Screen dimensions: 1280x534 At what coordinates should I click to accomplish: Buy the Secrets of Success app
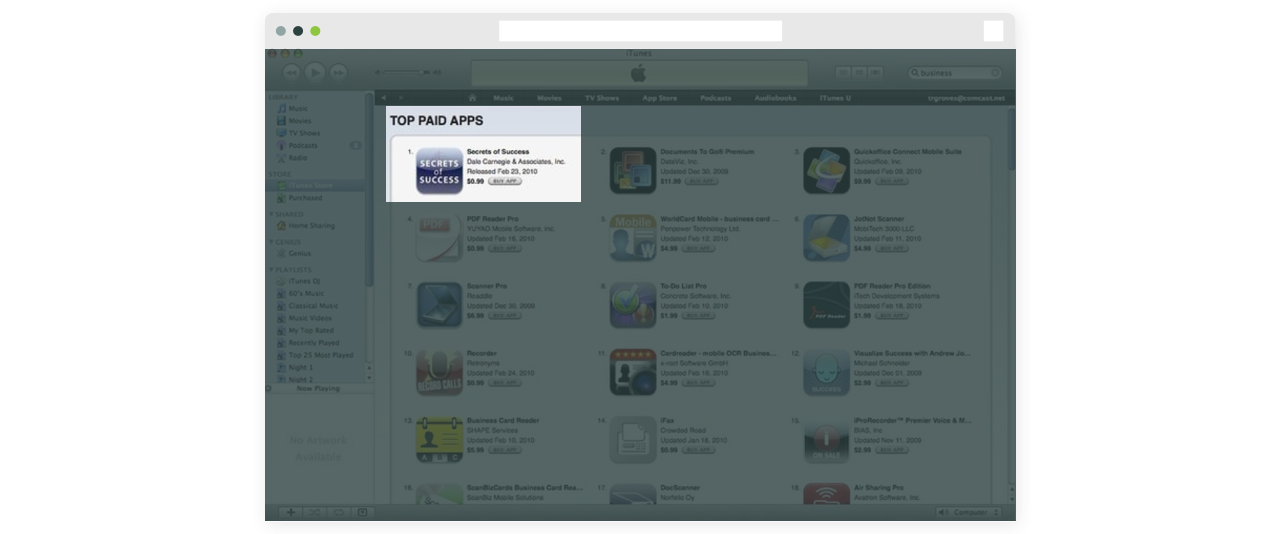pos(505,181)
